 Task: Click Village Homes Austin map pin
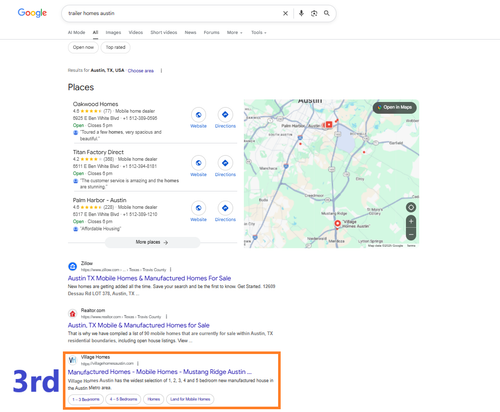tap(337, 224)
